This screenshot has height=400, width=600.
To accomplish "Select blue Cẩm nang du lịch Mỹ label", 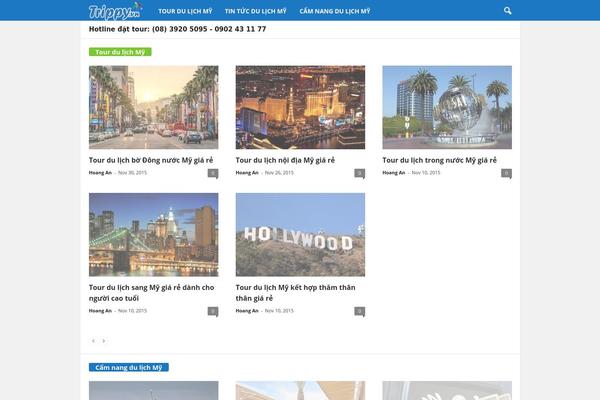I will pos(129,367).
